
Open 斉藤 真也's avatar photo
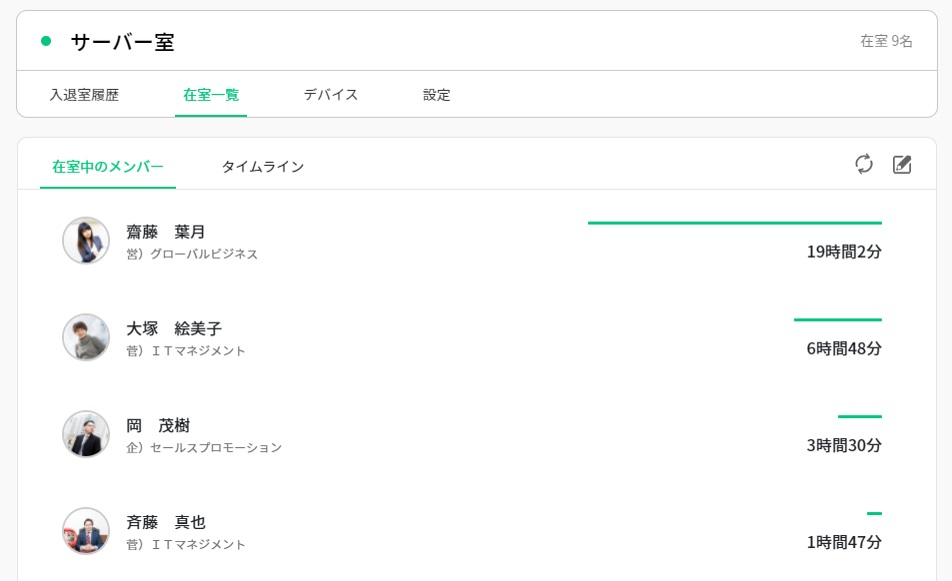(86, 531)
